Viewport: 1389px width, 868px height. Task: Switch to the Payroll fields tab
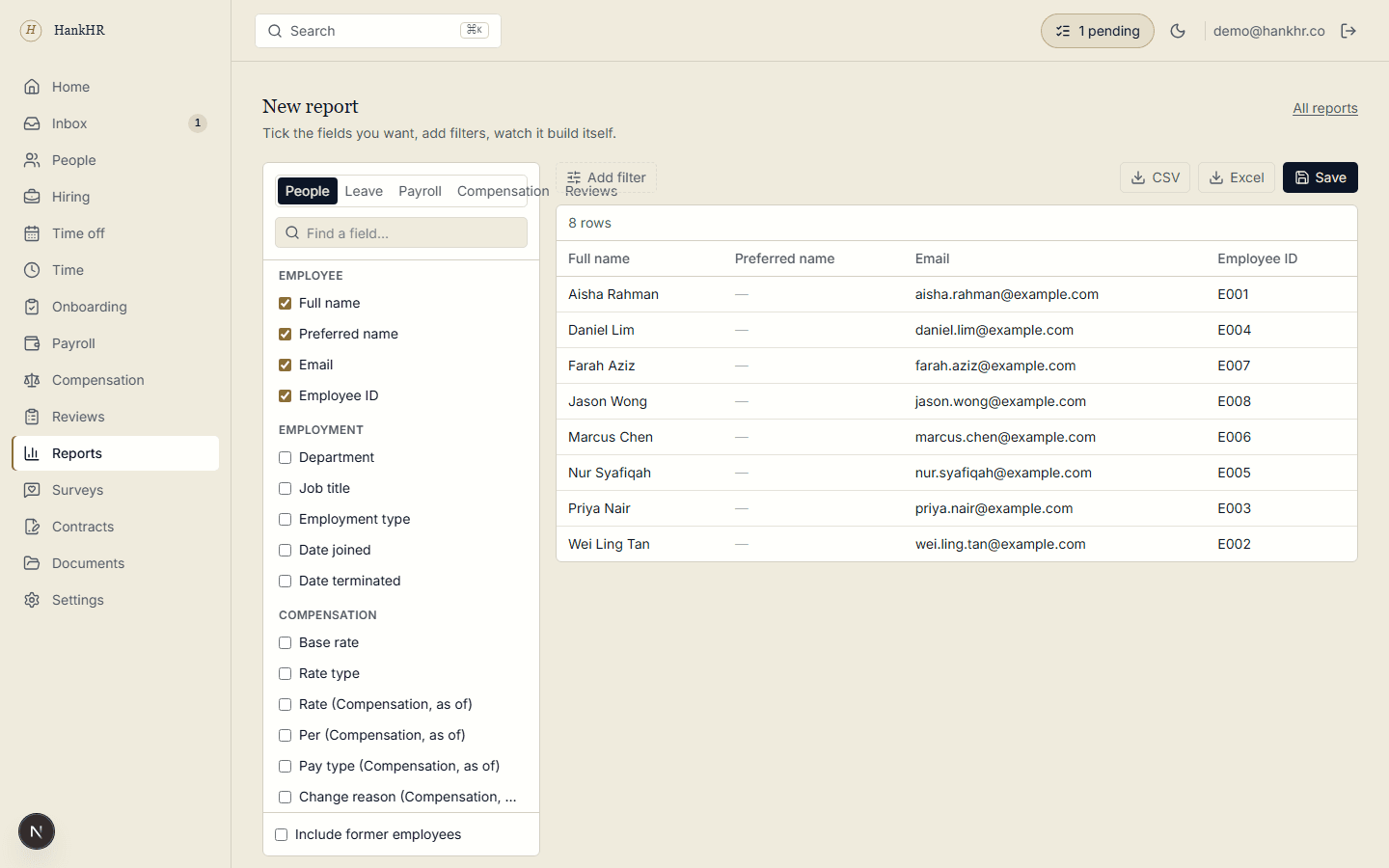(x=420, y=191)
